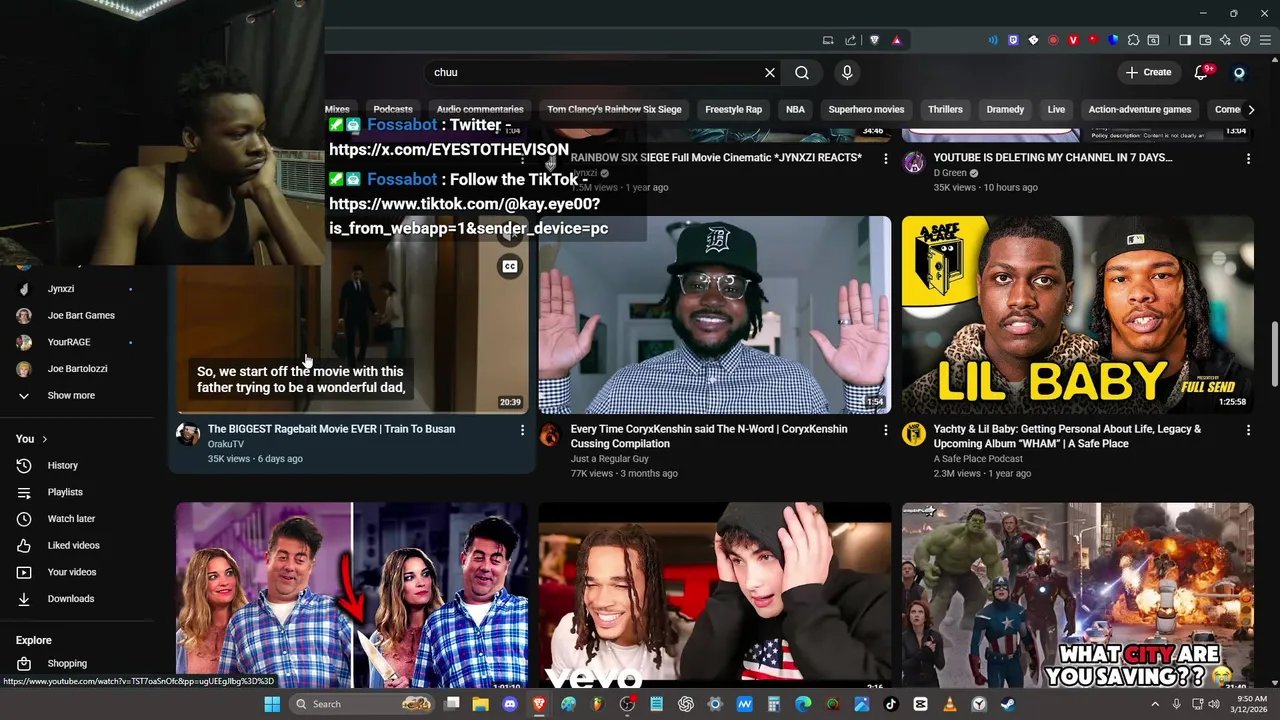Open the YouTube account avatar menu
Viewport: 1280px width, 720px height.
click(1240, 72)
